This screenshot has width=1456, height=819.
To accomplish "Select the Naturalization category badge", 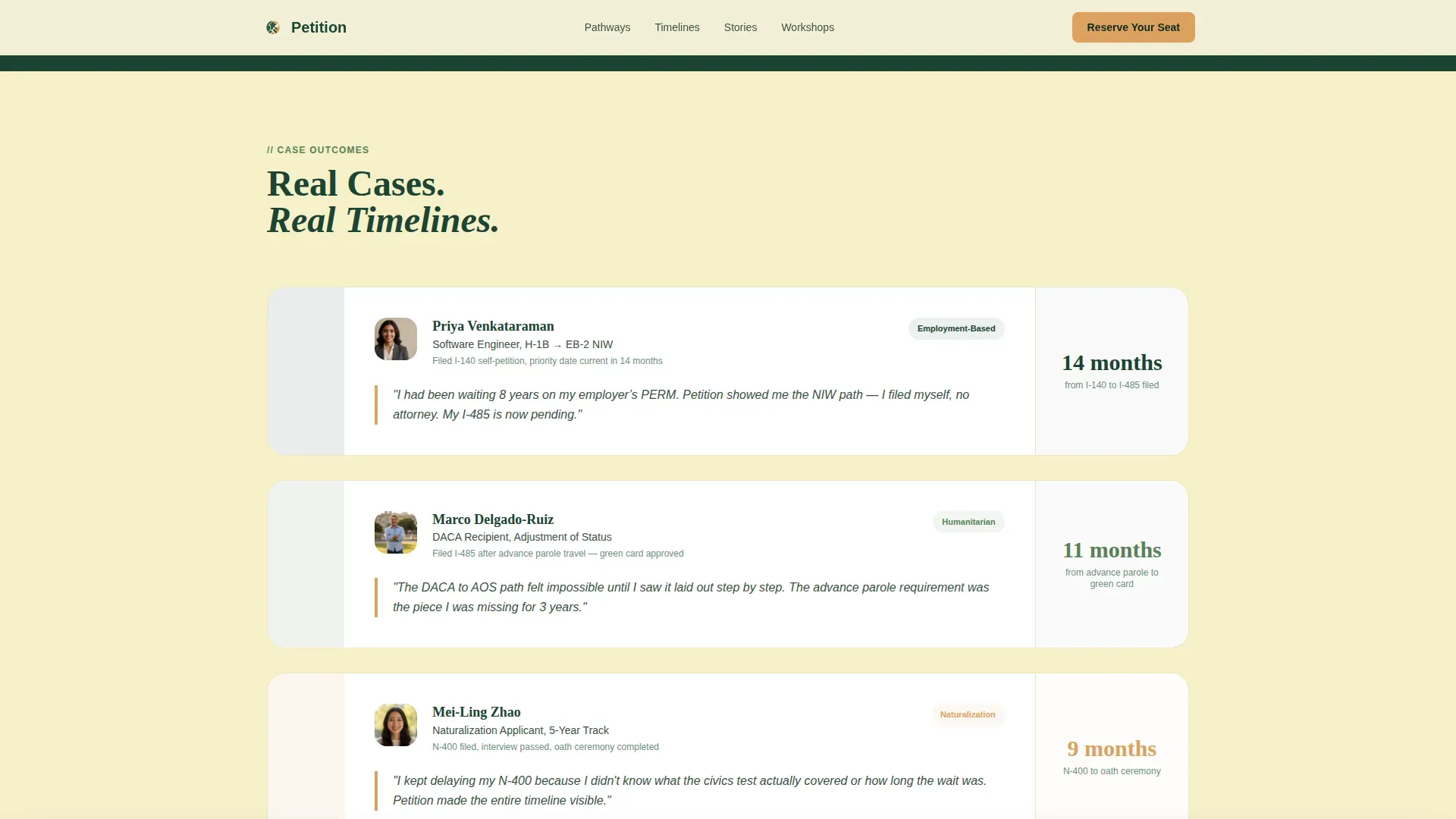I will click(967, 714).
